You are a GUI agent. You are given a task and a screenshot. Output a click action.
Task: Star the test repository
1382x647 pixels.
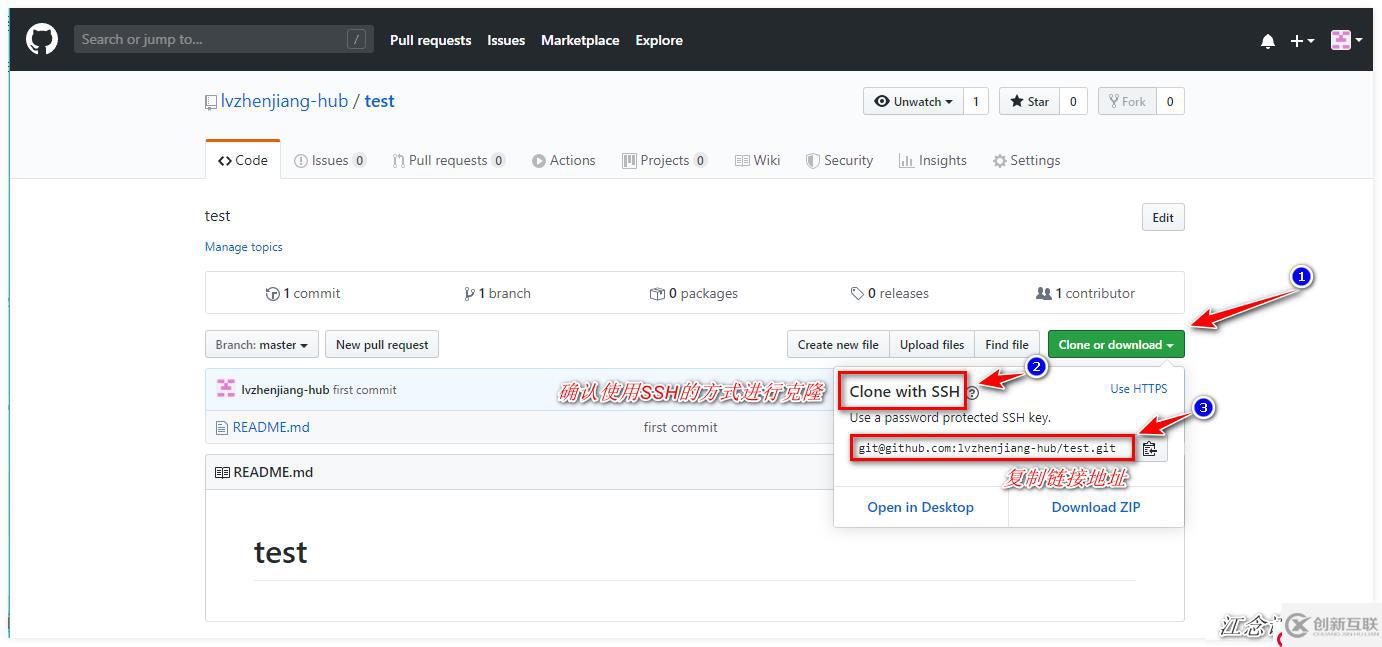coord(1029,101)
